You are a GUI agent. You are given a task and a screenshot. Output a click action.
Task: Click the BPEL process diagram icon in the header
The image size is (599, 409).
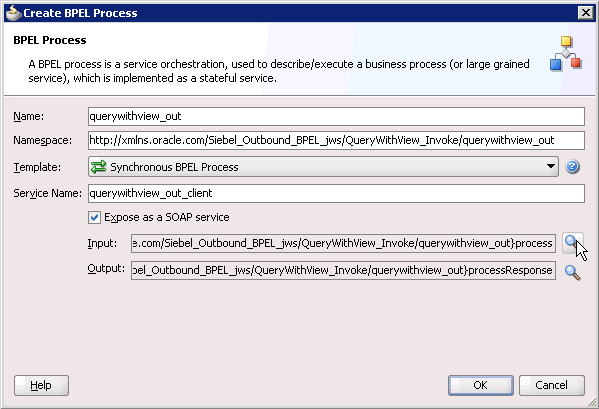[566, 53]
